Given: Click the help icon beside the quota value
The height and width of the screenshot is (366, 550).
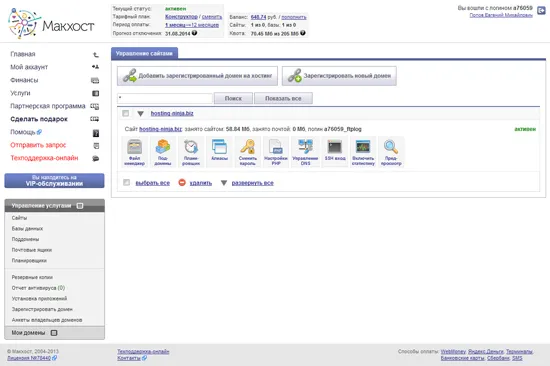Looking at the screenshot, I should (303, 33).
